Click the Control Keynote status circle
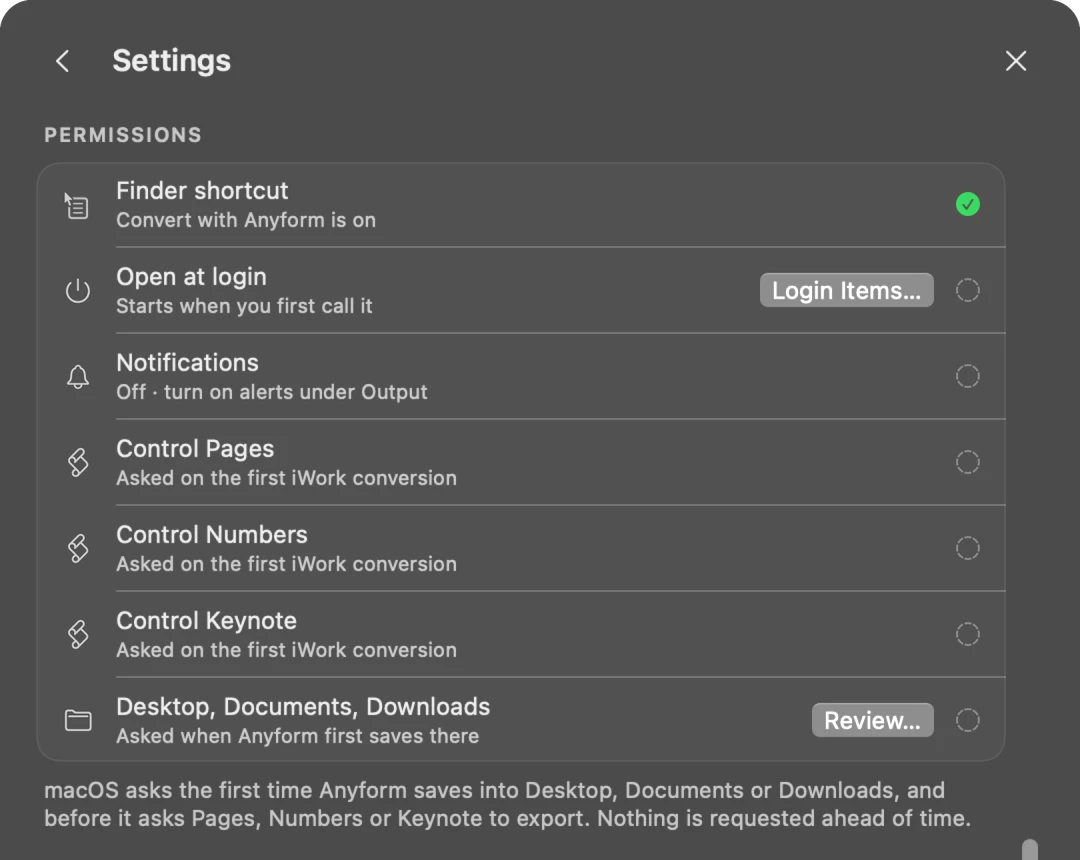 (x=967, y=634)
